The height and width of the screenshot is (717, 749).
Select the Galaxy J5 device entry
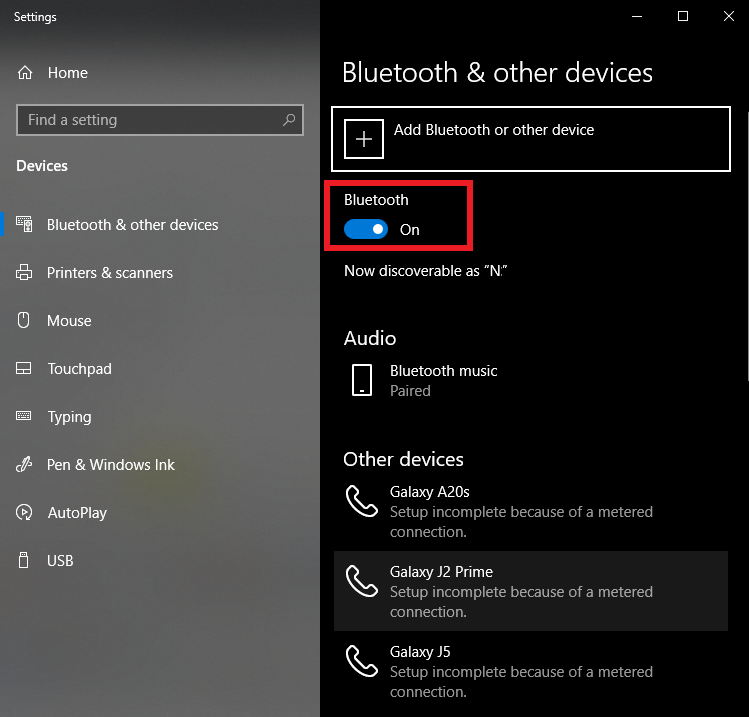click(x=531, y=671)
